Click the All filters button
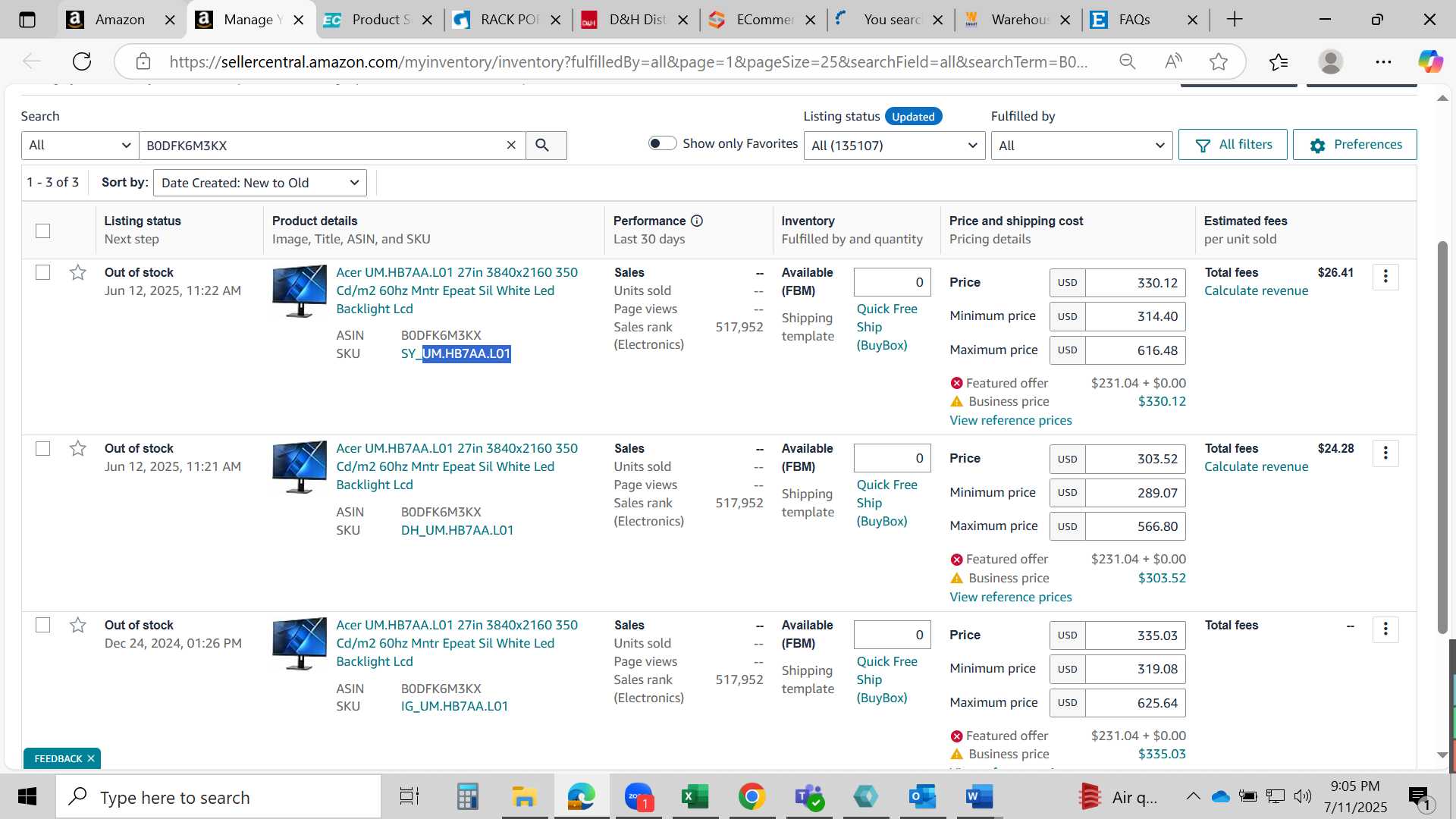Screen dimensions: 1456x819 (x=1233, y=145)
